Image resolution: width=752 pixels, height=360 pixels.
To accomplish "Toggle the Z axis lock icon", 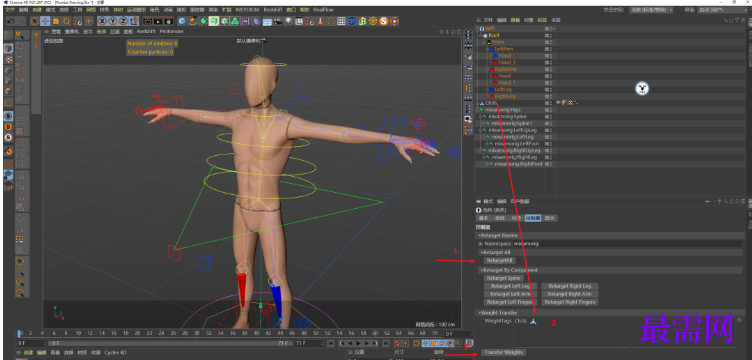I will click(x=123, y=21).
